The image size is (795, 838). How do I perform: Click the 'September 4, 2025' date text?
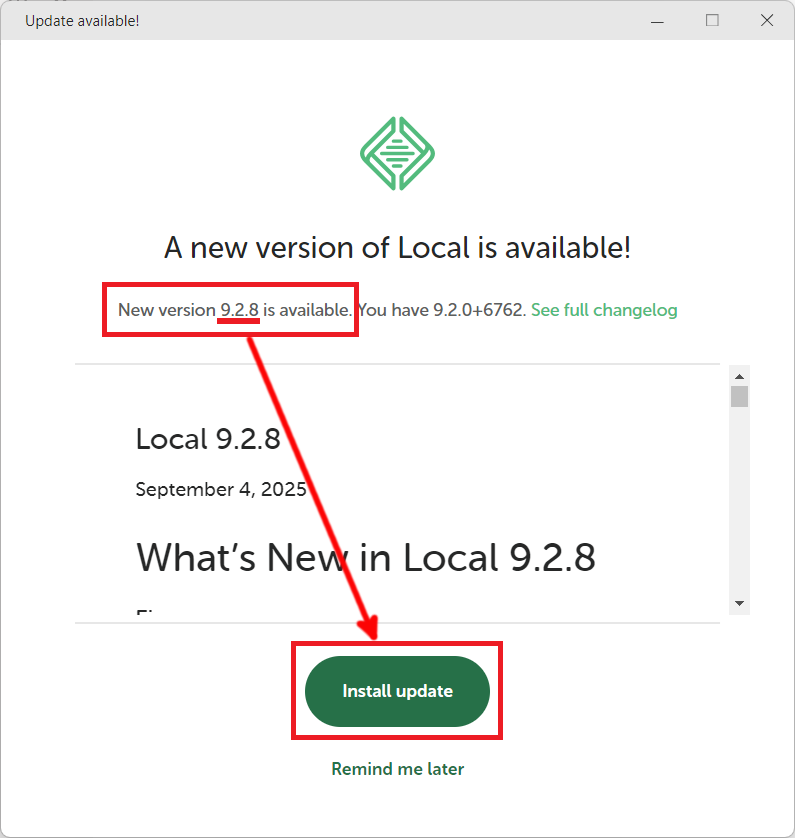pyautogui.click(x=221, y=489)
